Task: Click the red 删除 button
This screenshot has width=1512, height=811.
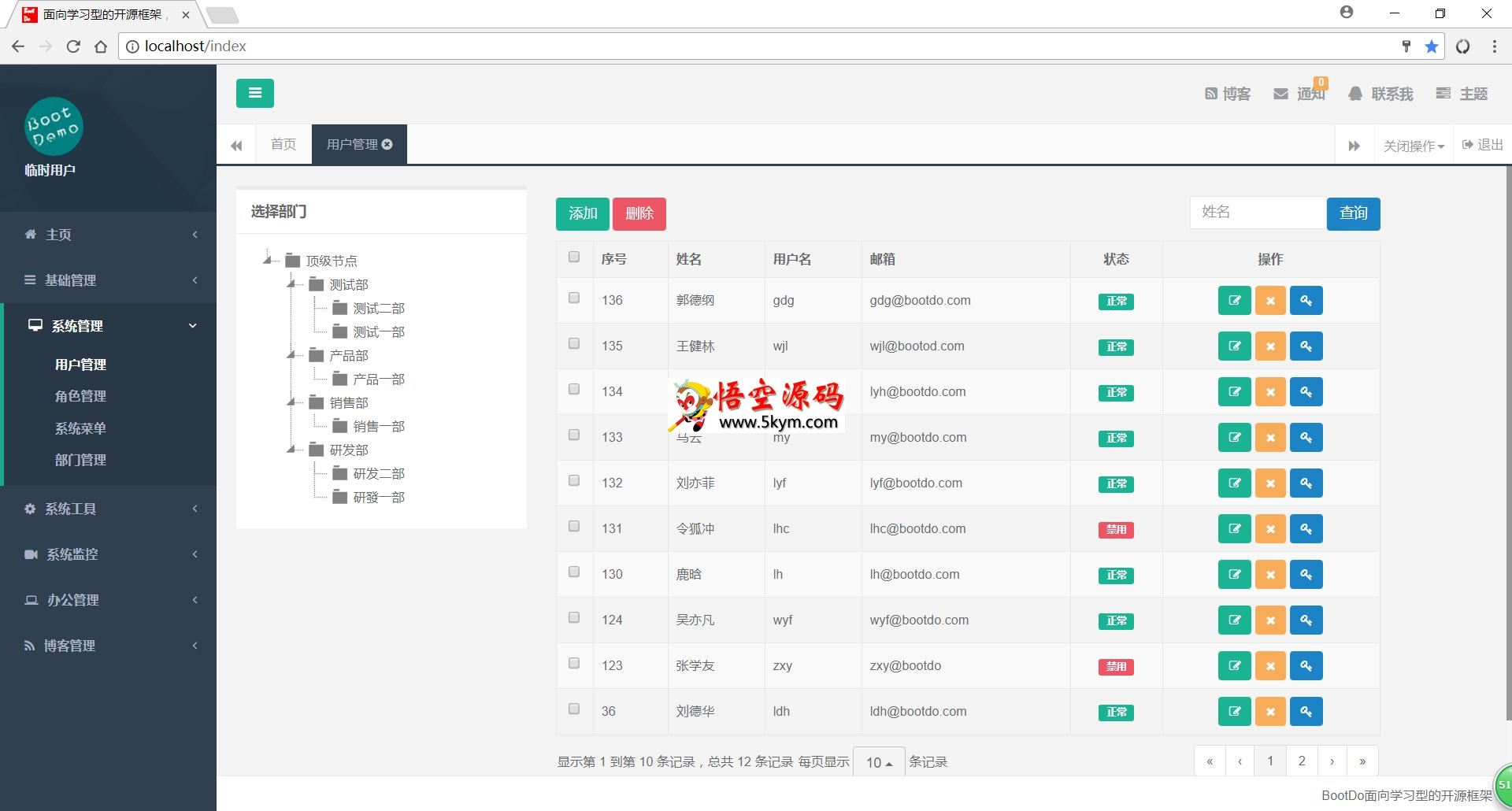Action: click(639, 213)
